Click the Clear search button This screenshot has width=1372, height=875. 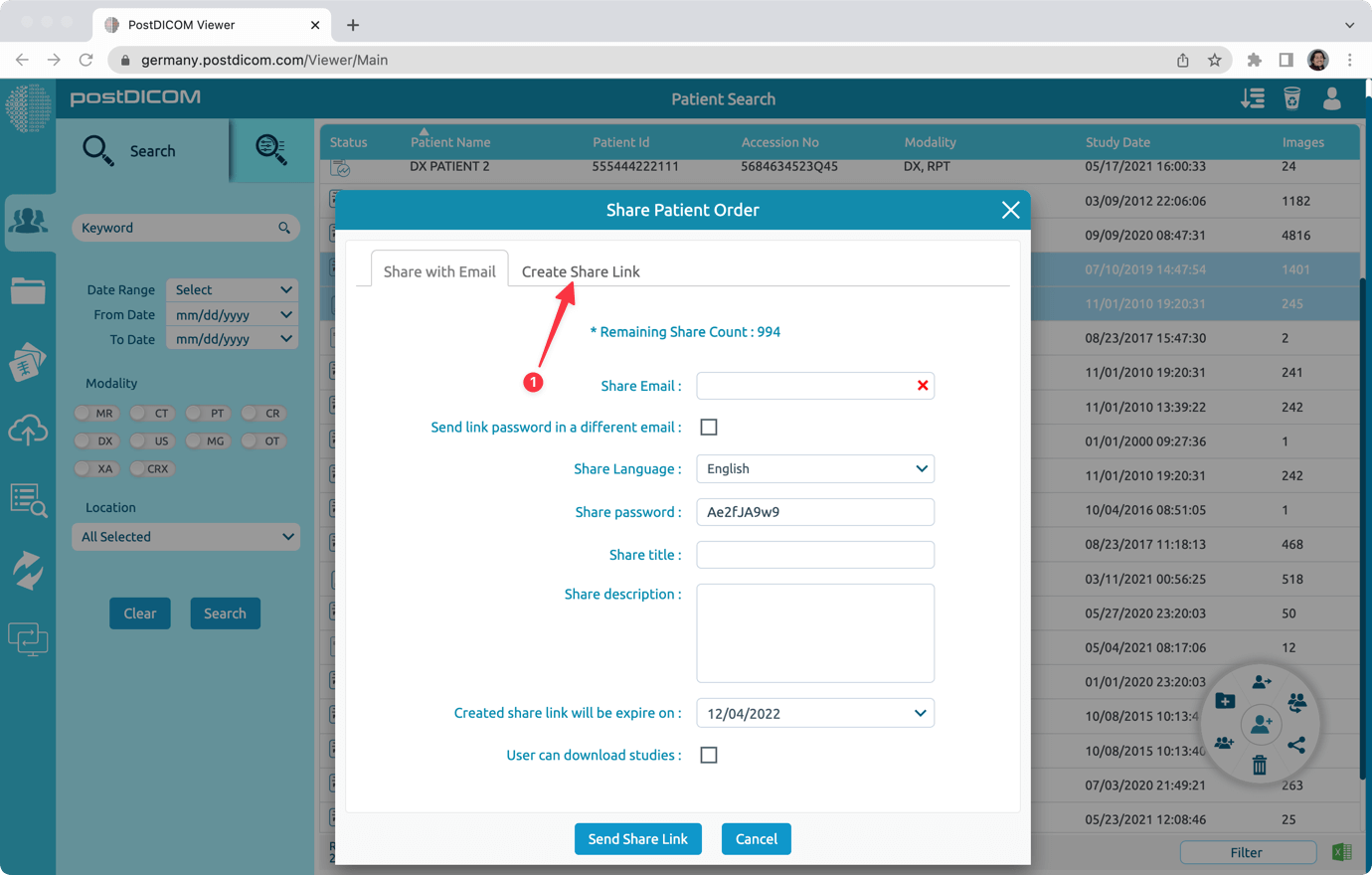pyautogui.click(x=140, y=613)
